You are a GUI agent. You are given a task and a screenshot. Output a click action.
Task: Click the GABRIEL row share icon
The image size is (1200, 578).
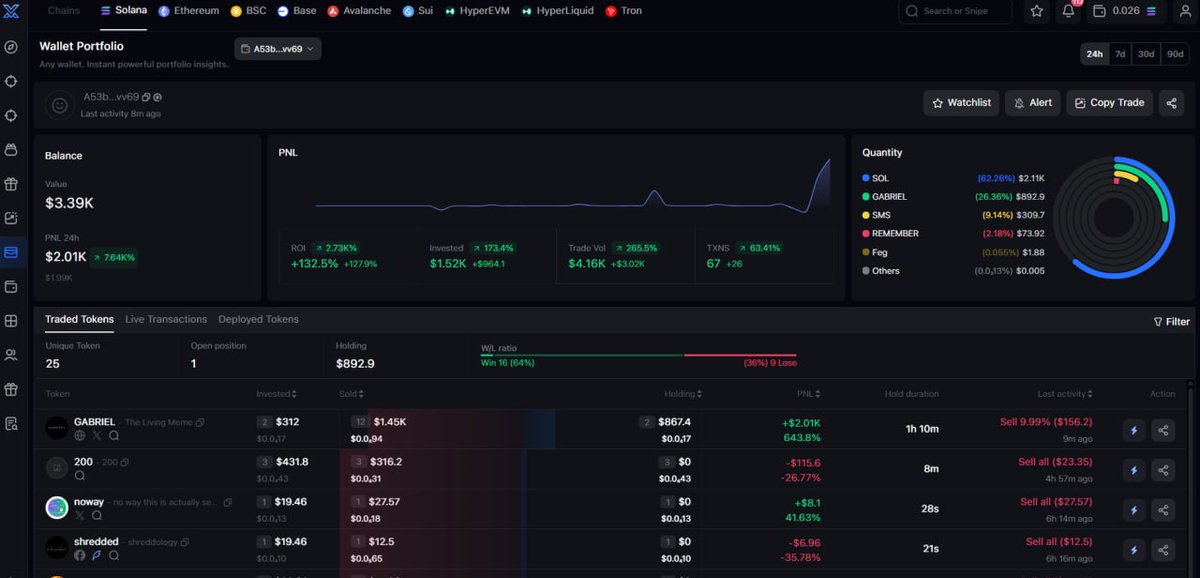pyautogui.click(x=1164, y=429)
